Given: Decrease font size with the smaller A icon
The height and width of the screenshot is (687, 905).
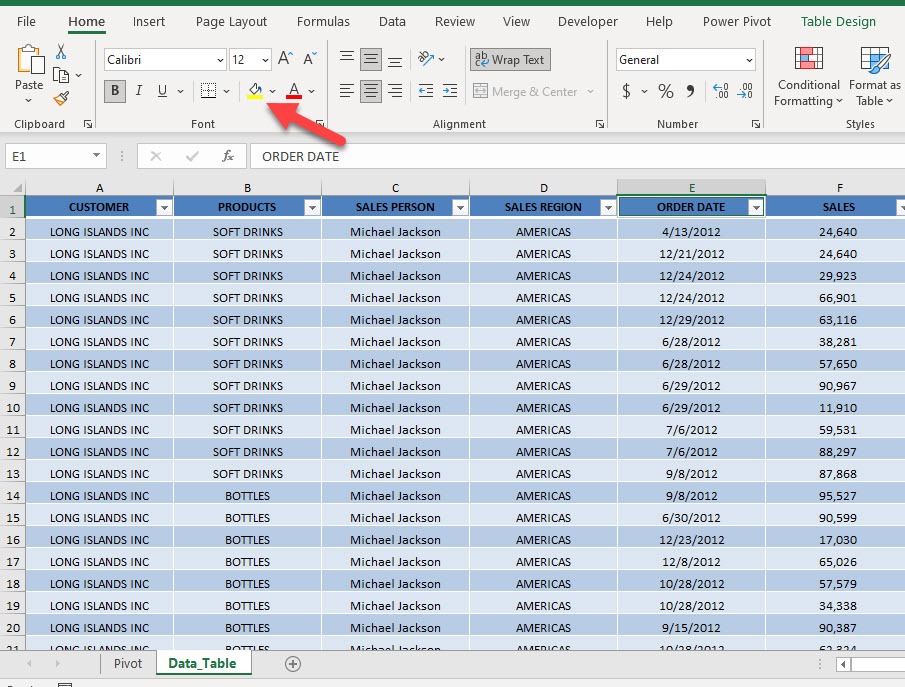Looking at the screenshot, I should coord(310,58).
